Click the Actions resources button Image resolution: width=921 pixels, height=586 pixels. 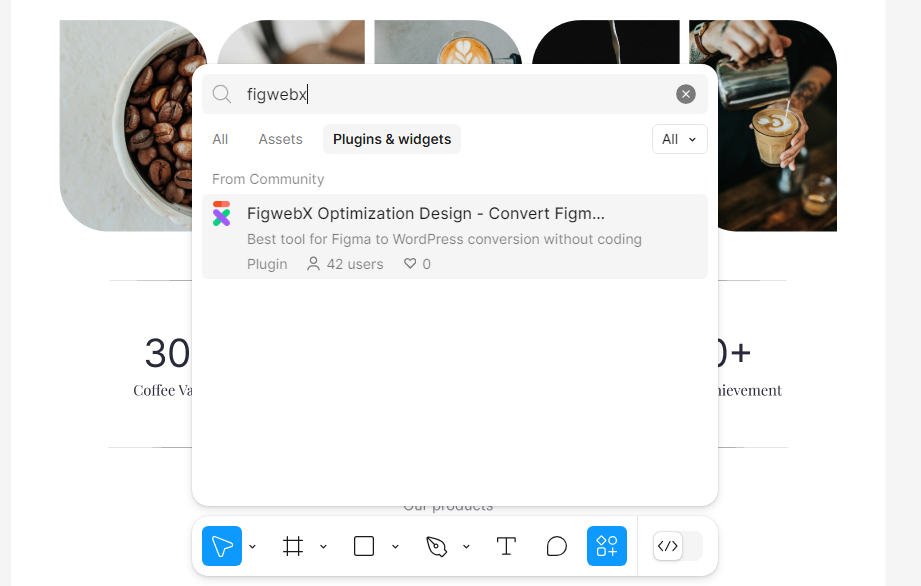click(607, 546)
